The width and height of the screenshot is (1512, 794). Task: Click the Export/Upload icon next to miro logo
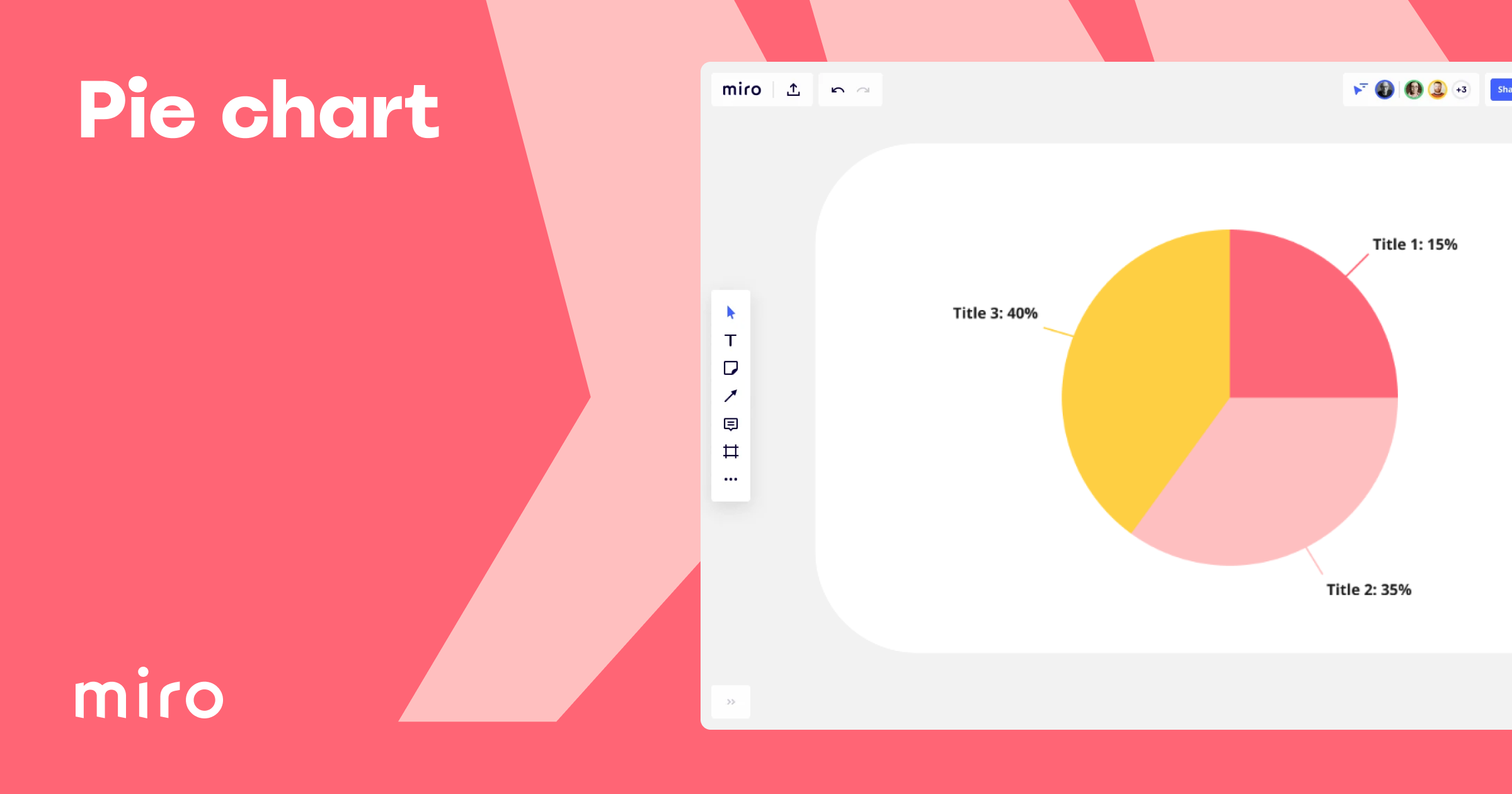coord(793,89)
